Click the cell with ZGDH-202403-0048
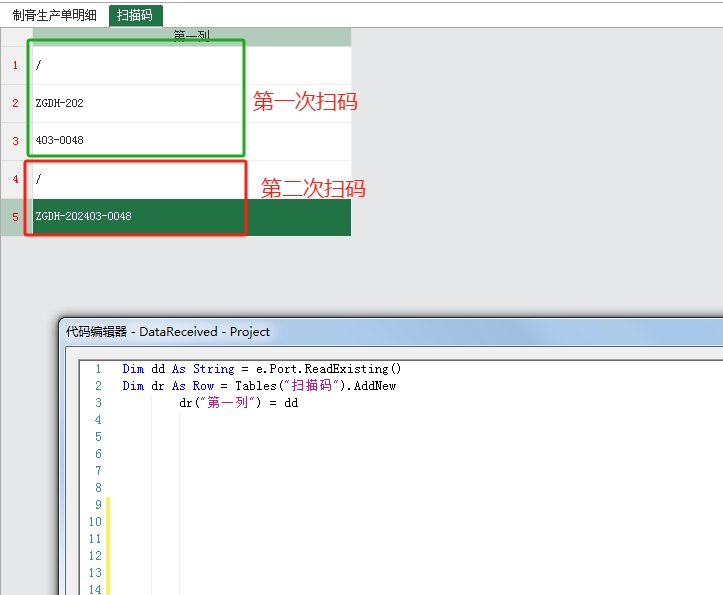The image size is (723, 595). point(192,217)
